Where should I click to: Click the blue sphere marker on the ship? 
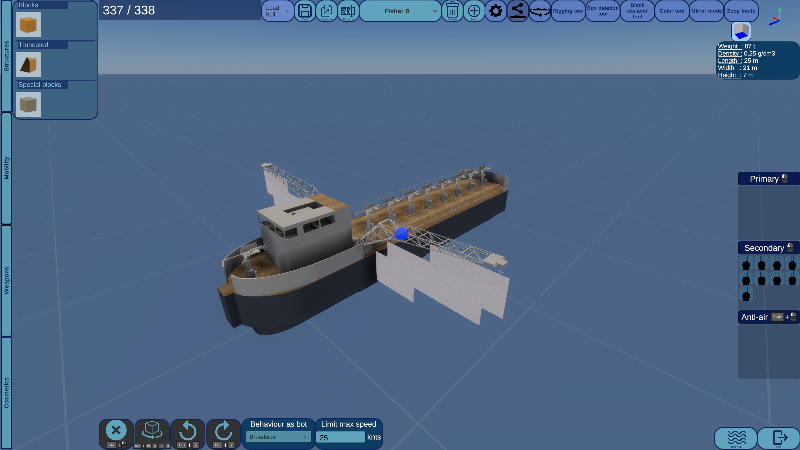402,234
